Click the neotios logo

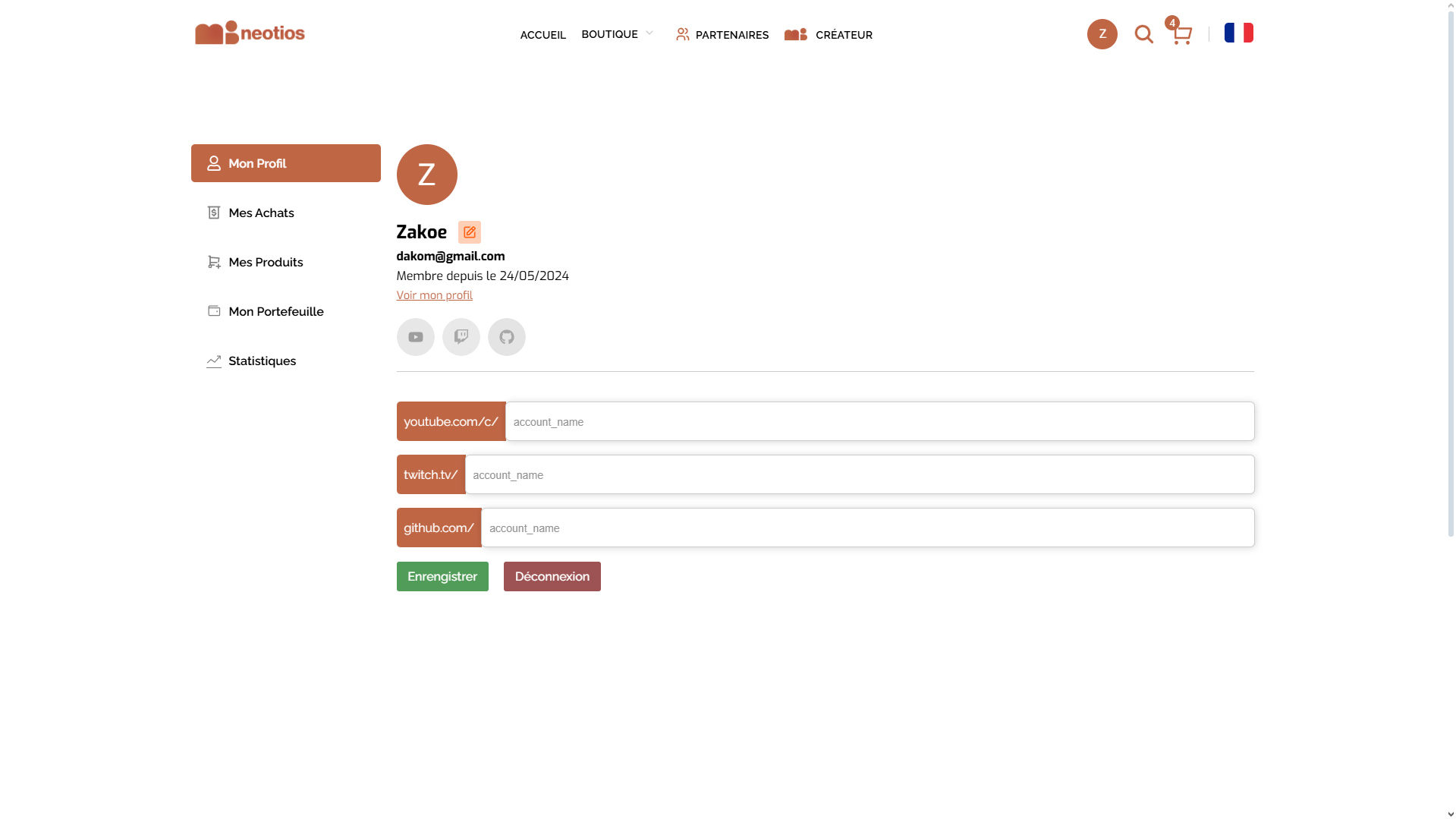[250, 33]
